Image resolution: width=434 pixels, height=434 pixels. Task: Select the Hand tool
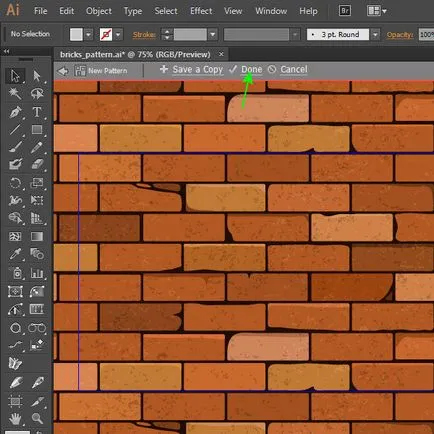click(15, 418)
